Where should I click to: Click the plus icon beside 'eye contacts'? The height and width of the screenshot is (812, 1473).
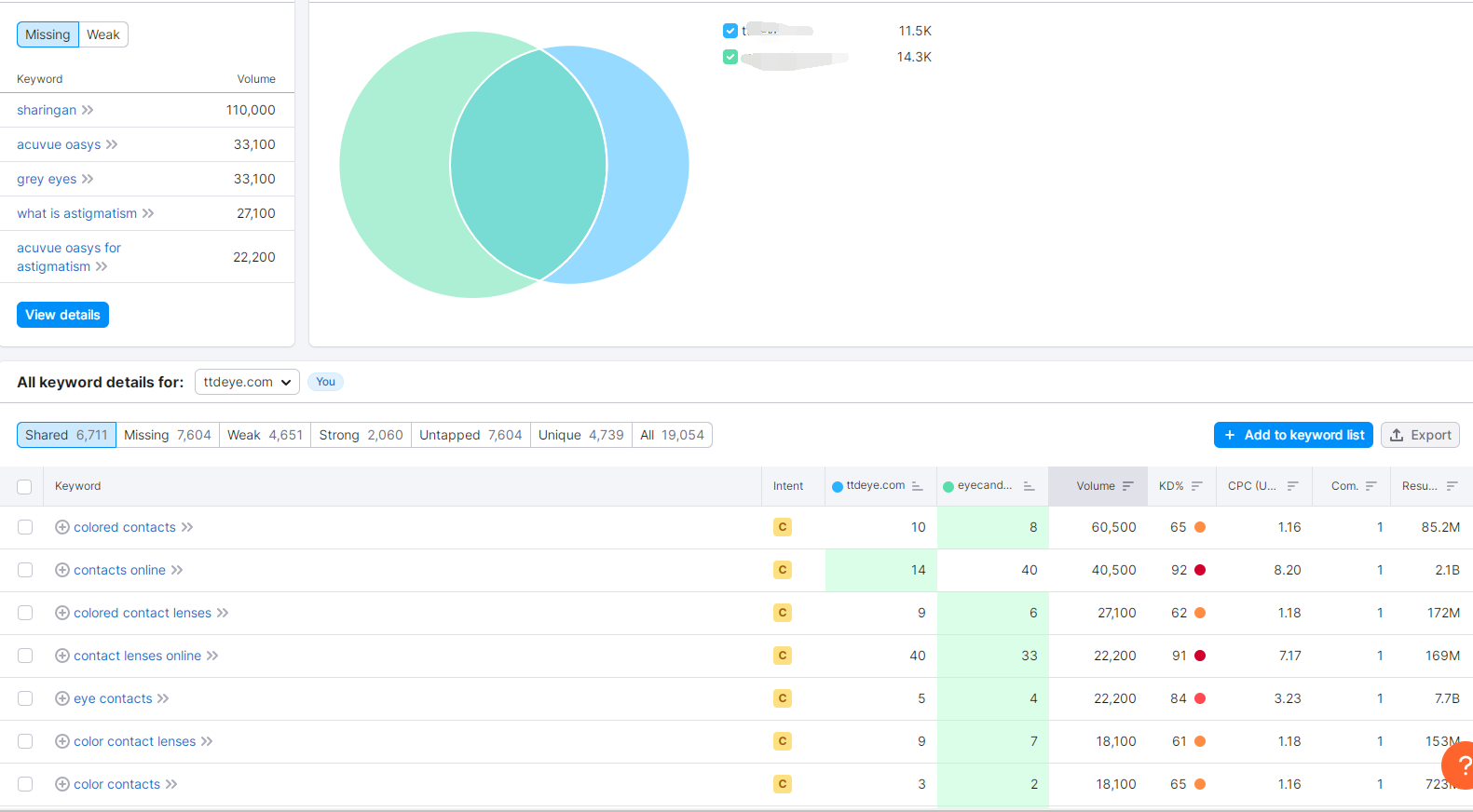(62, 698)
